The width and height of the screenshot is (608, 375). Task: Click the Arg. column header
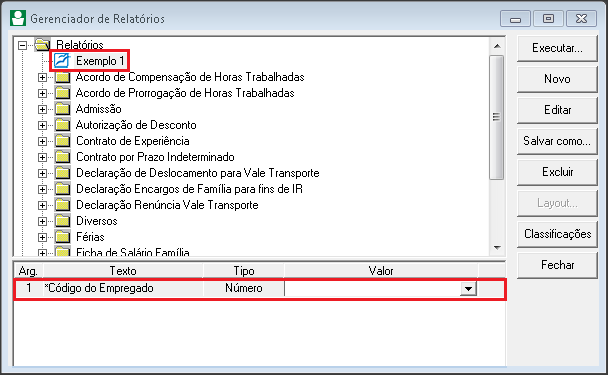[x=28, y=271]
